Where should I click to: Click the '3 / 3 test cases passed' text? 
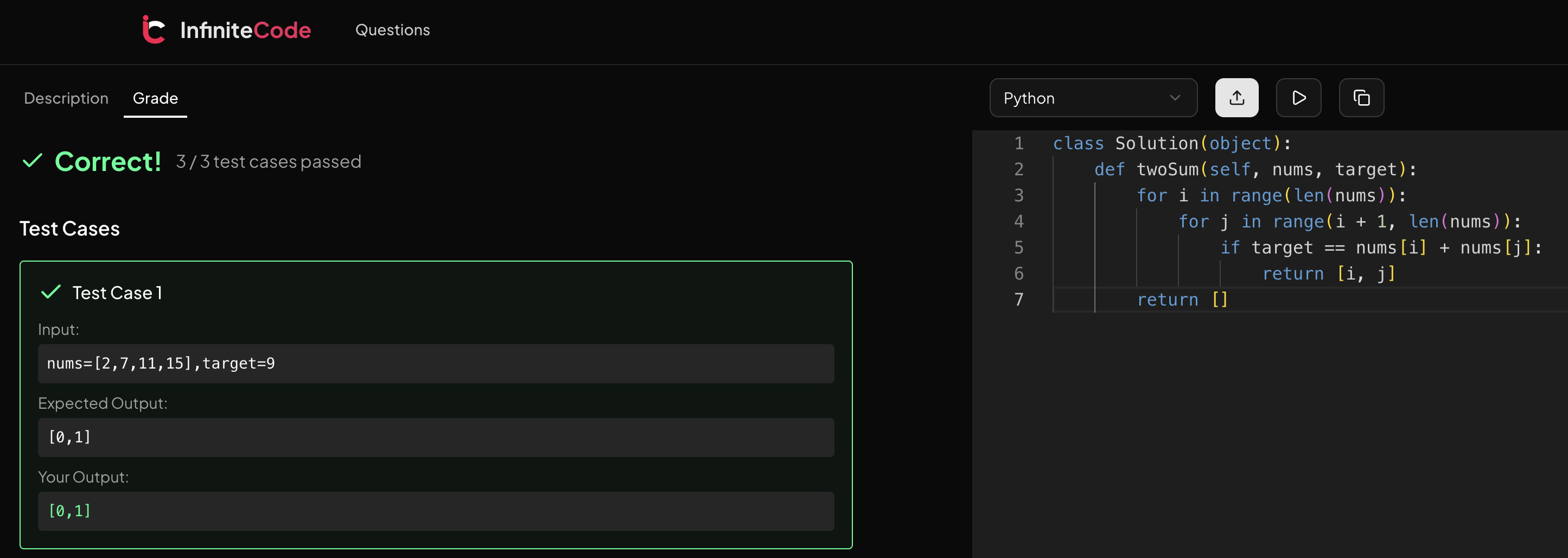[x=269, y=162]
